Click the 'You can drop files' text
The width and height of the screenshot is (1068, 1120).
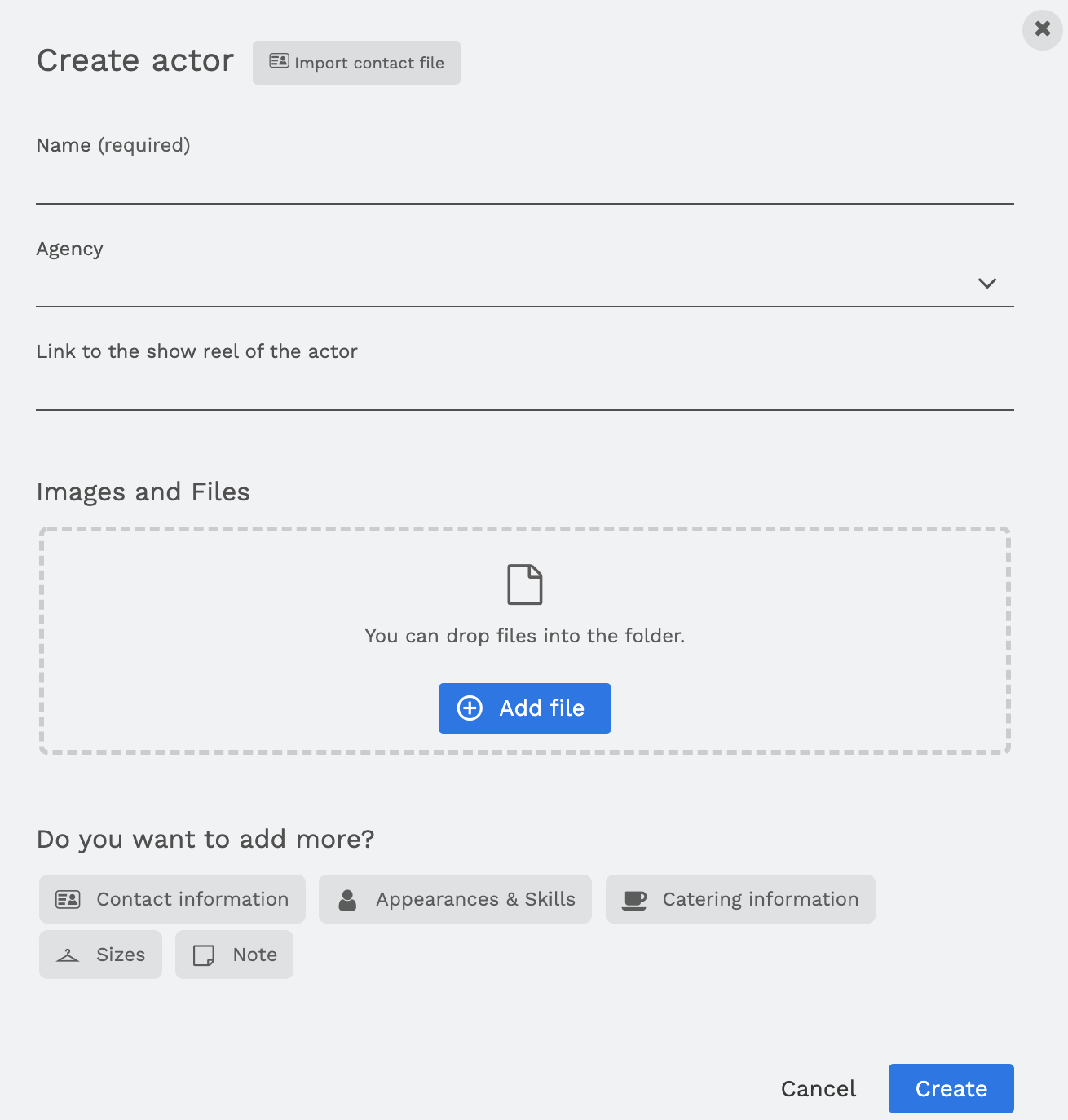pos(525,636)
